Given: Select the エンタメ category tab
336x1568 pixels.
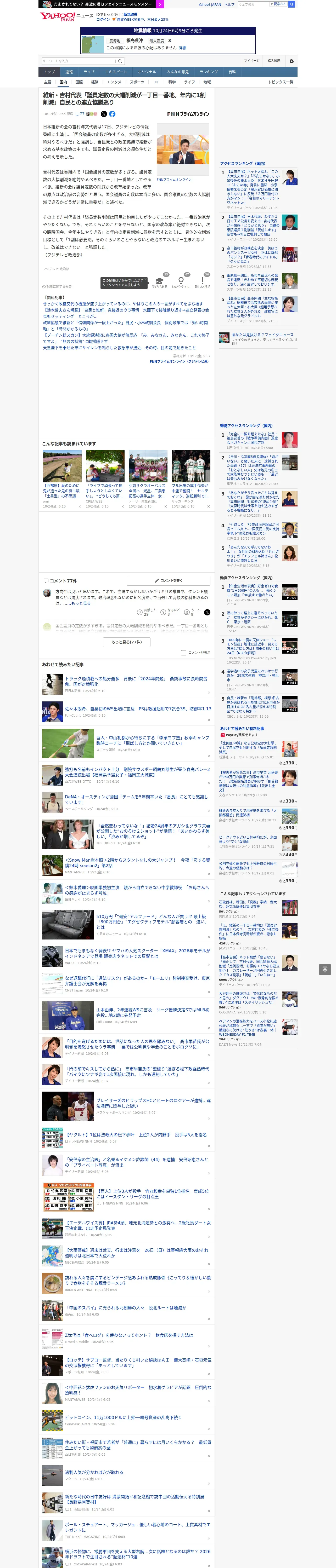Looking at the screenshot, I should tap(114, 82).
